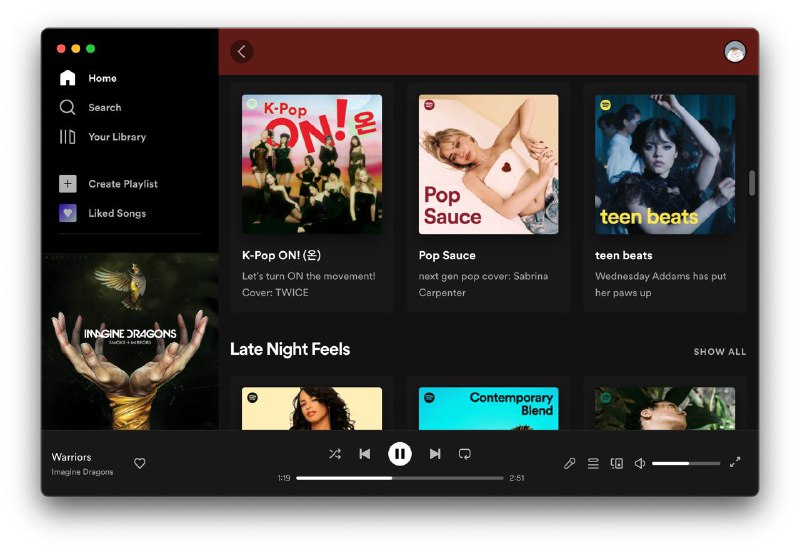
Task: Seek within the song progress bar
Action: 399,478
